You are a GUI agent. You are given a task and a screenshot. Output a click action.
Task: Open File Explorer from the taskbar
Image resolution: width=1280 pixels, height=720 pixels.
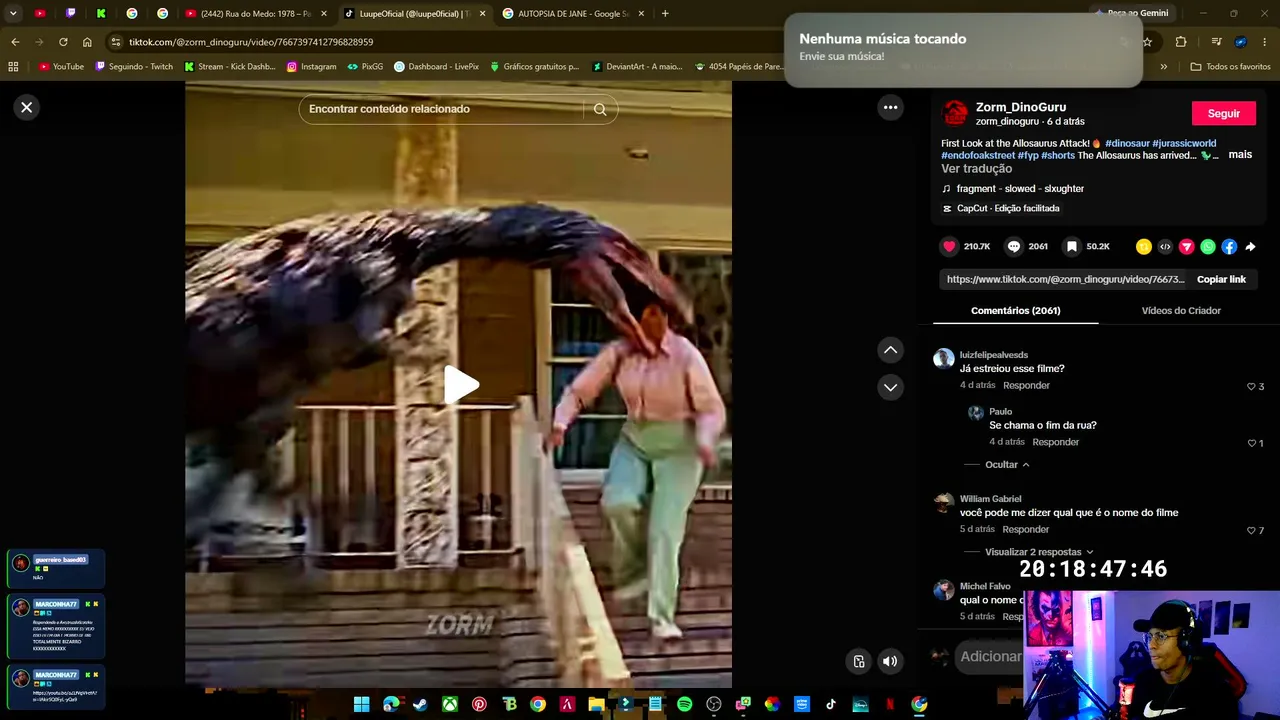[596, 704]
